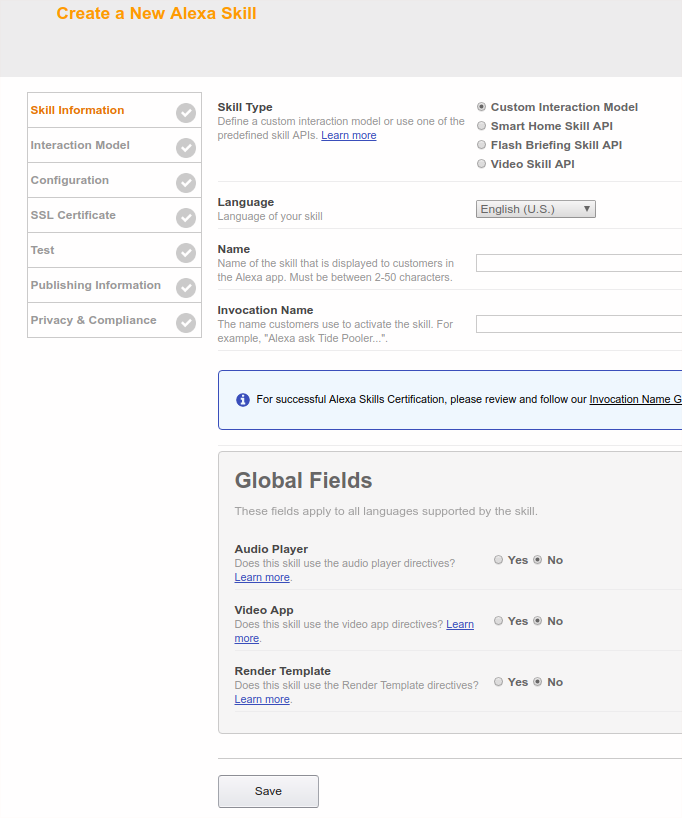Open the Interaction Model tab
Screen dimensions: 682x818
coord(80,145)
